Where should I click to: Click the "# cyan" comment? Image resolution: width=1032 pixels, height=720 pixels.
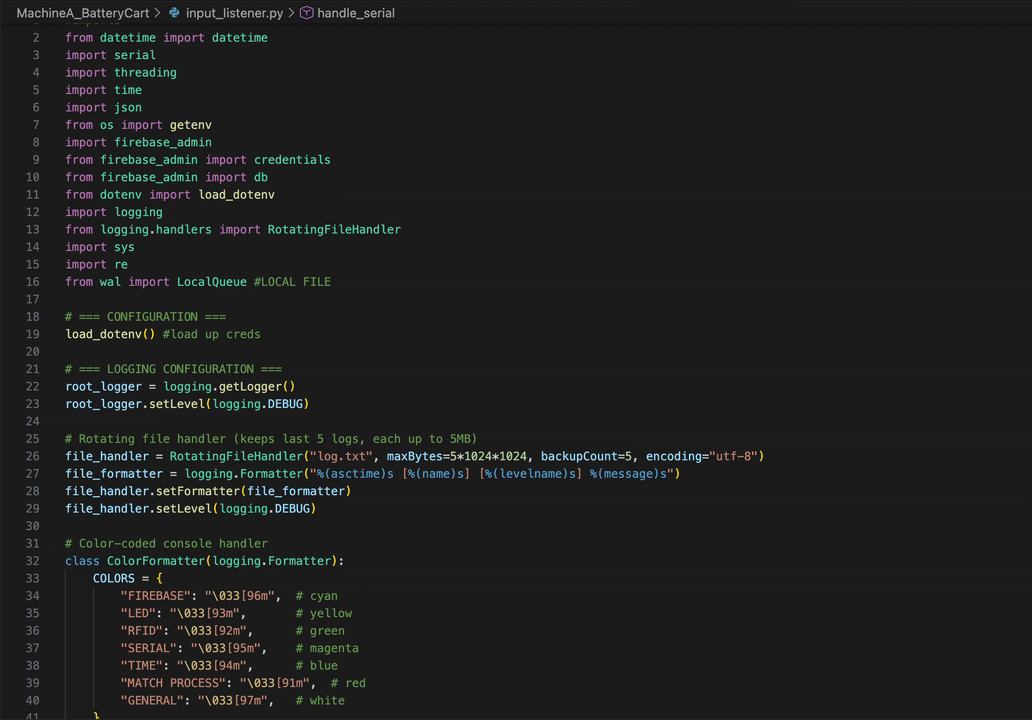317,596
